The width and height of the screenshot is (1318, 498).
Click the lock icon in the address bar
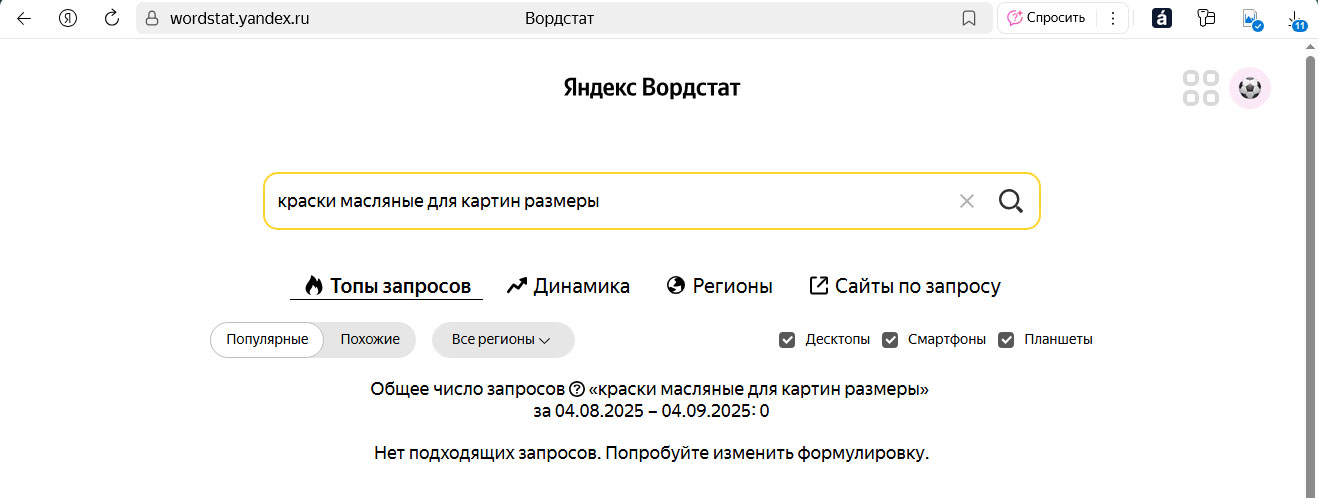(x=152, y=18)
